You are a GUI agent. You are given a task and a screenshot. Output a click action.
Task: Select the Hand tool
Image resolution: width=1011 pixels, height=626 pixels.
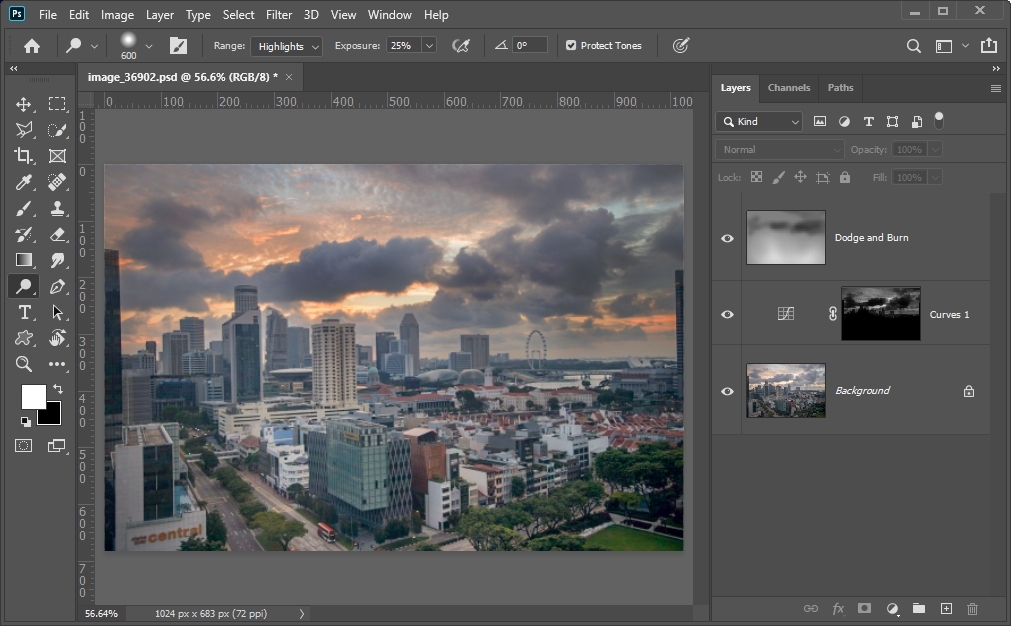click(57, 338)
